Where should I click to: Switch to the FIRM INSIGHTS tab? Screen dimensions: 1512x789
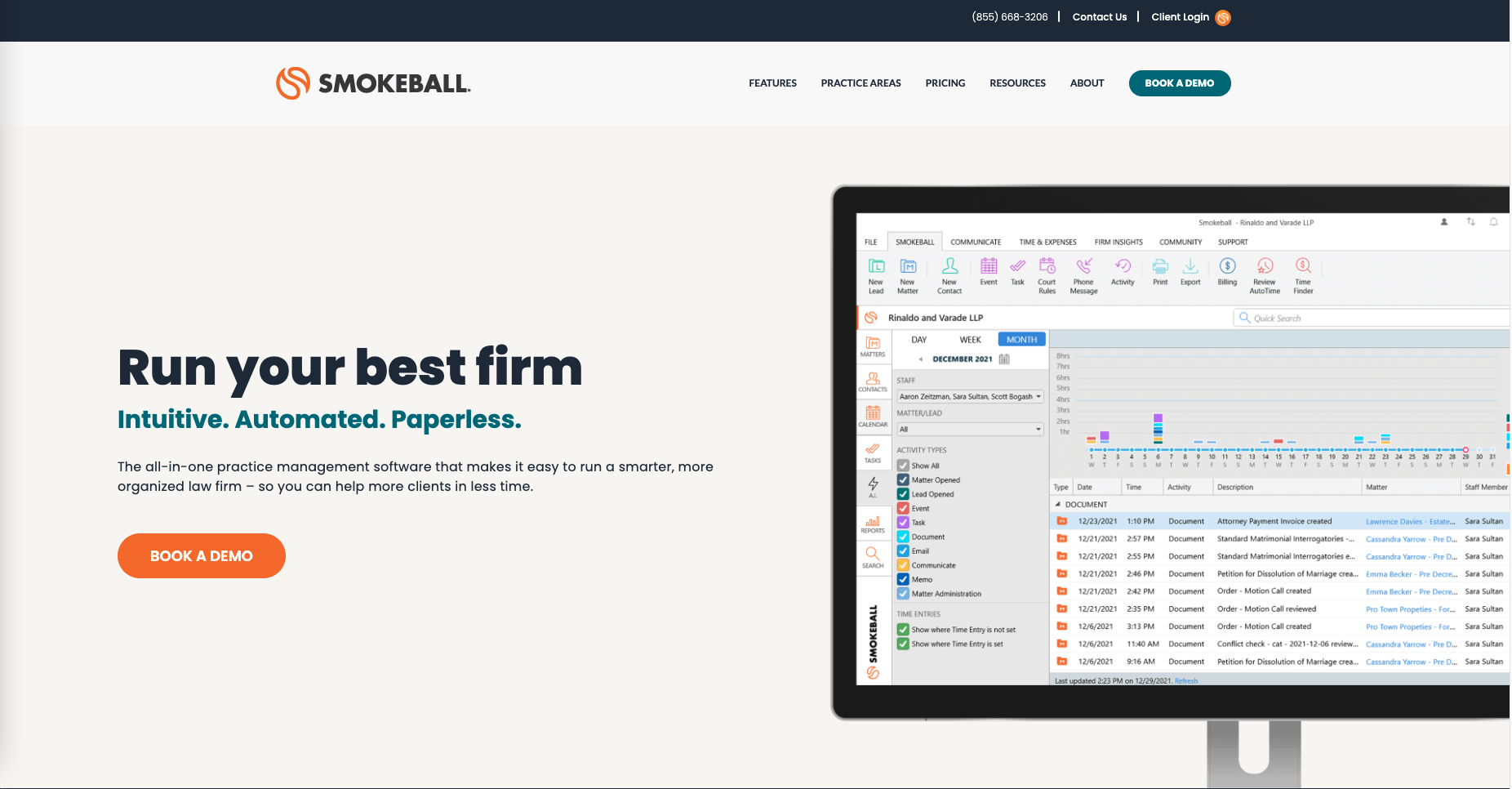tap(1118, 243)
